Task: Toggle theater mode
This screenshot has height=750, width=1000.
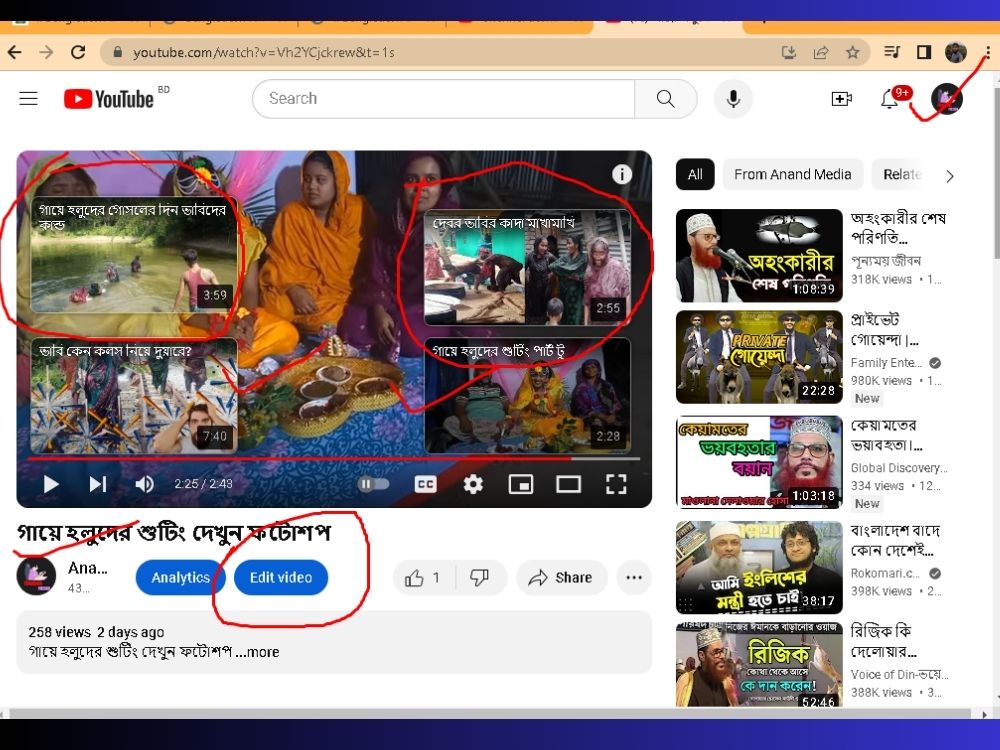Action: 568,484
